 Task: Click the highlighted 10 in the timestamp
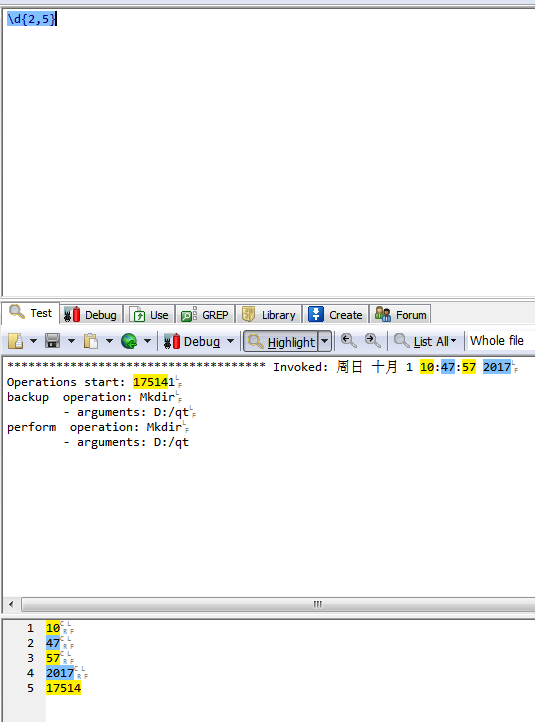pyautogui.click(x=427, y=367)
